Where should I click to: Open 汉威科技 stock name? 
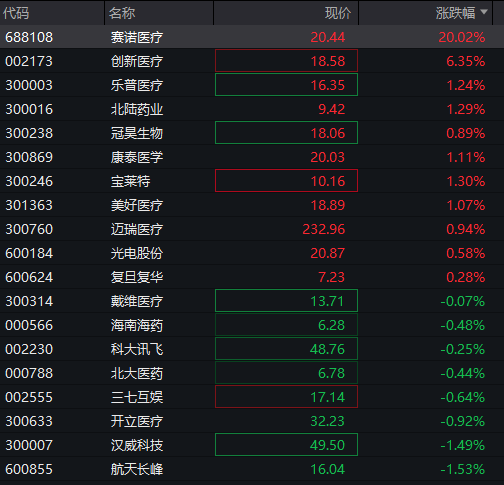(137, 445)
